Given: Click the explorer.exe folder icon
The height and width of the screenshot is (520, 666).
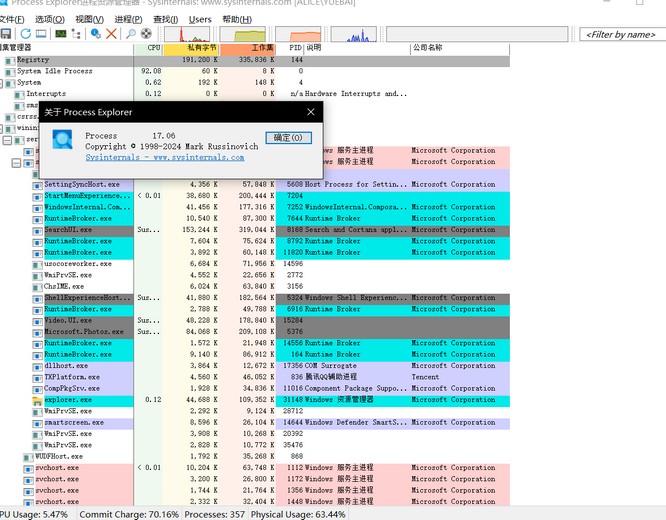Looking at the screenshot, I should [x=37, y=400].
